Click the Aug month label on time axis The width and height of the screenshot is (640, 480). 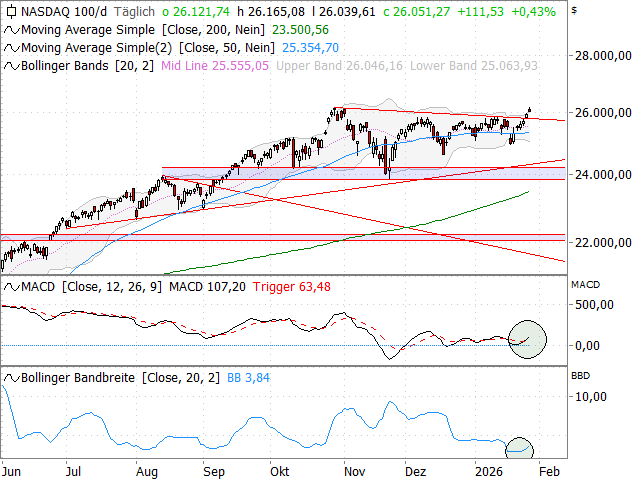147,472
